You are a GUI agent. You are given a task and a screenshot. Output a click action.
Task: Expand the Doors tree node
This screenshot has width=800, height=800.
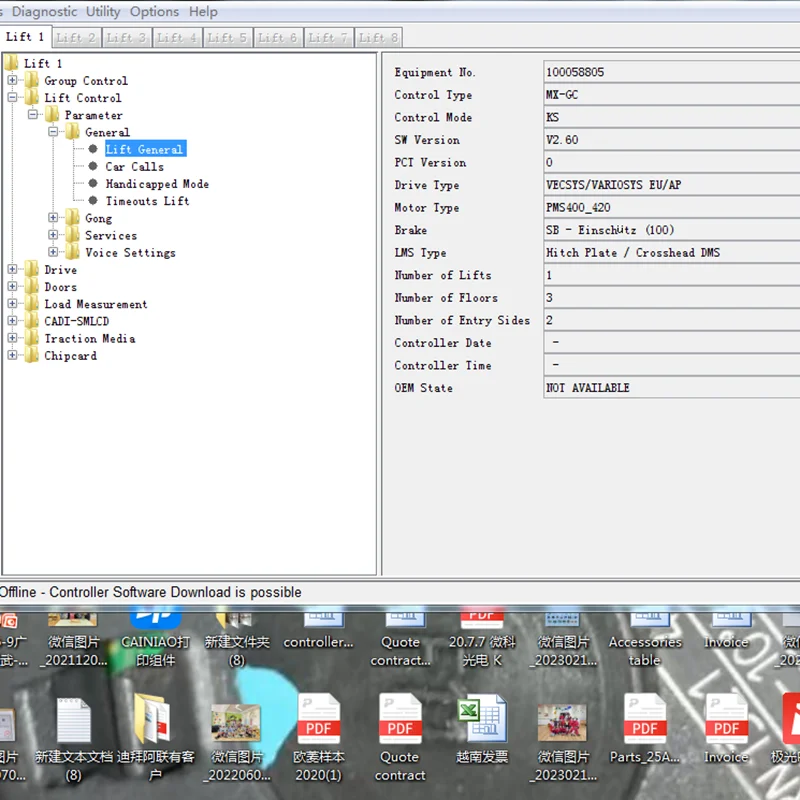click(x=13, y=287)
